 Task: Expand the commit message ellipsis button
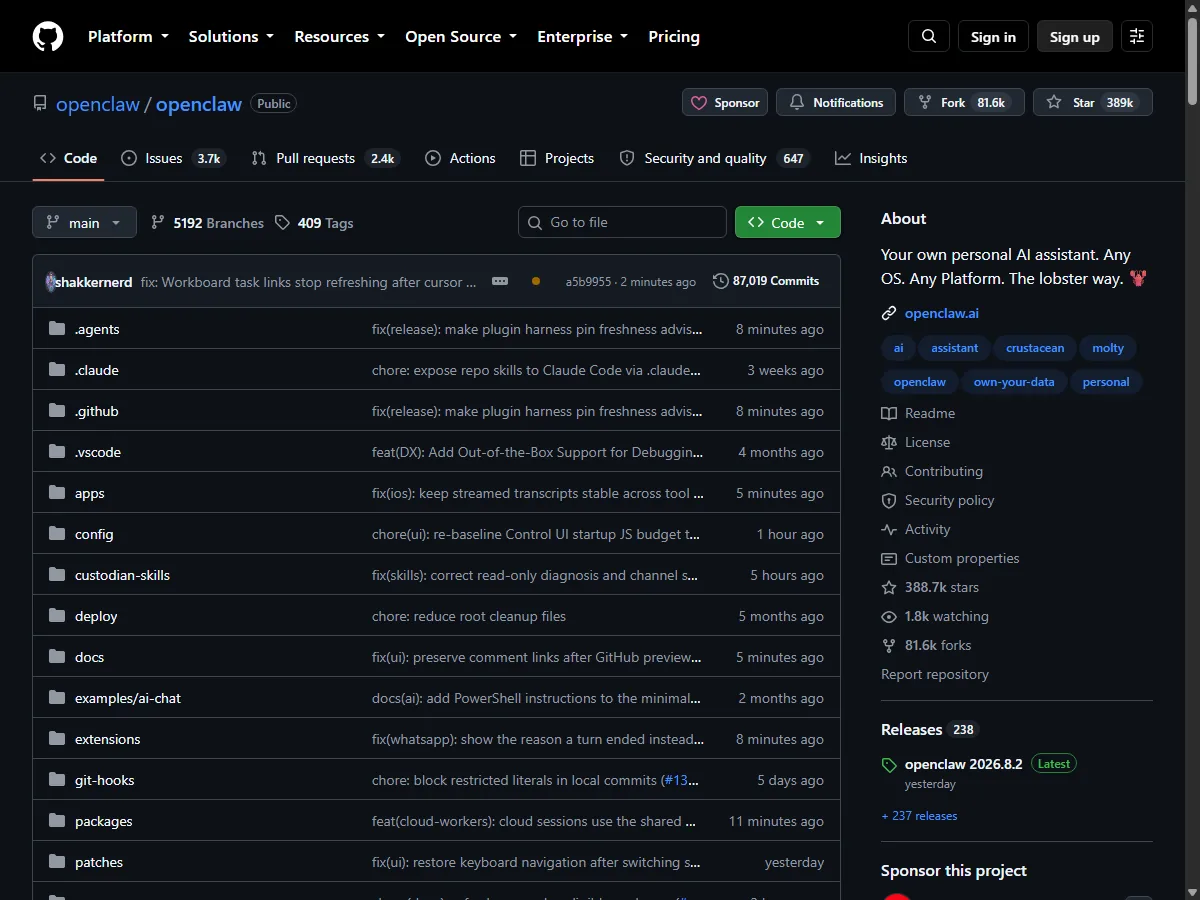click(500, 282)
